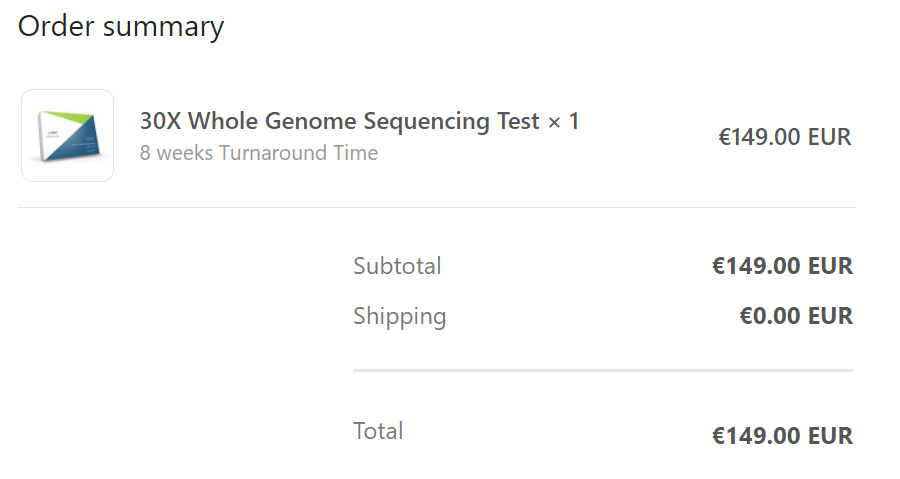
Task: Click the divider line above the Total row
Action: (602, 370)
